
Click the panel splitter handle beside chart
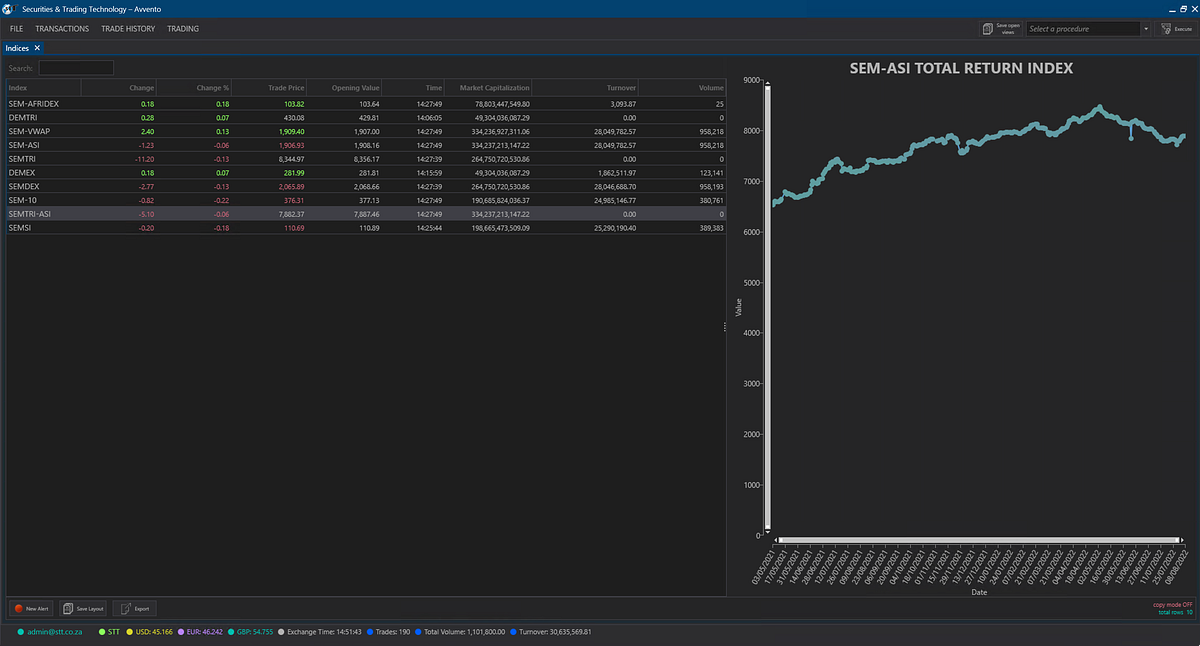click(x=726, y=327)
